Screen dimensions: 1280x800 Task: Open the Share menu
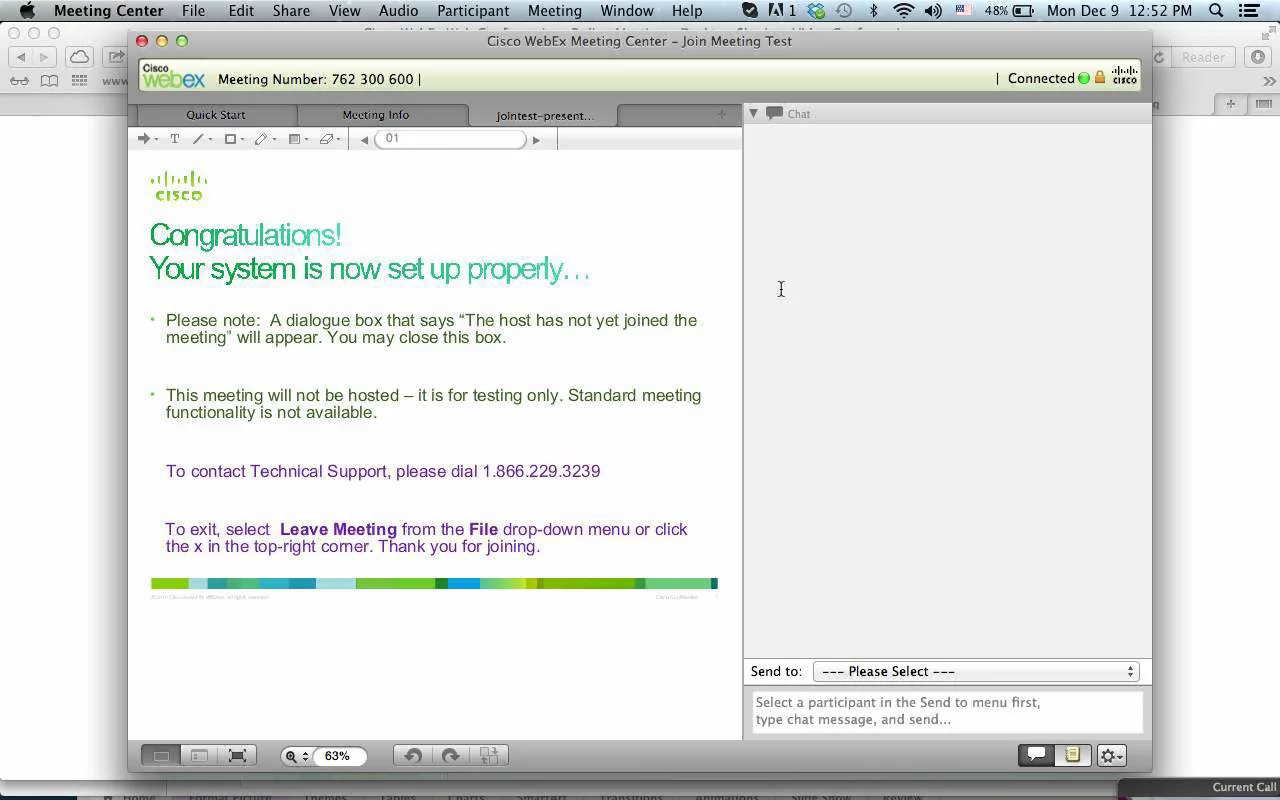pyautogui.click(x=291, y=10)
